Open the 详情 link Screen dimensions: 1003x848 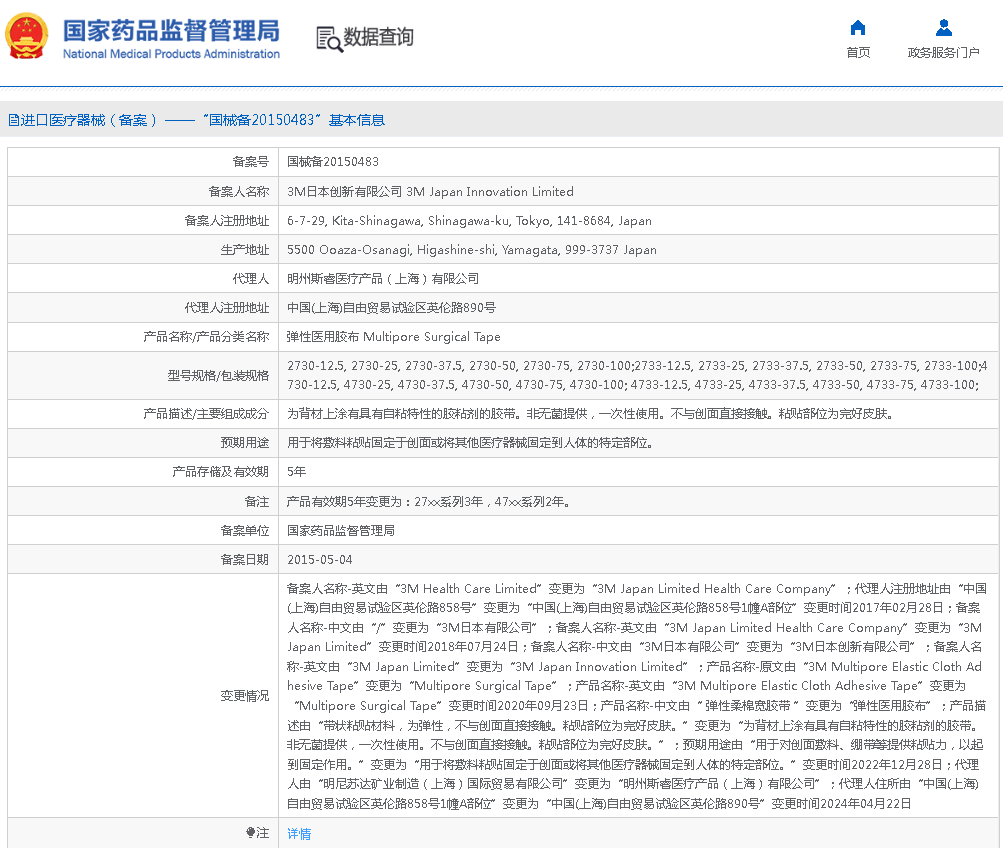click(299, 833)
